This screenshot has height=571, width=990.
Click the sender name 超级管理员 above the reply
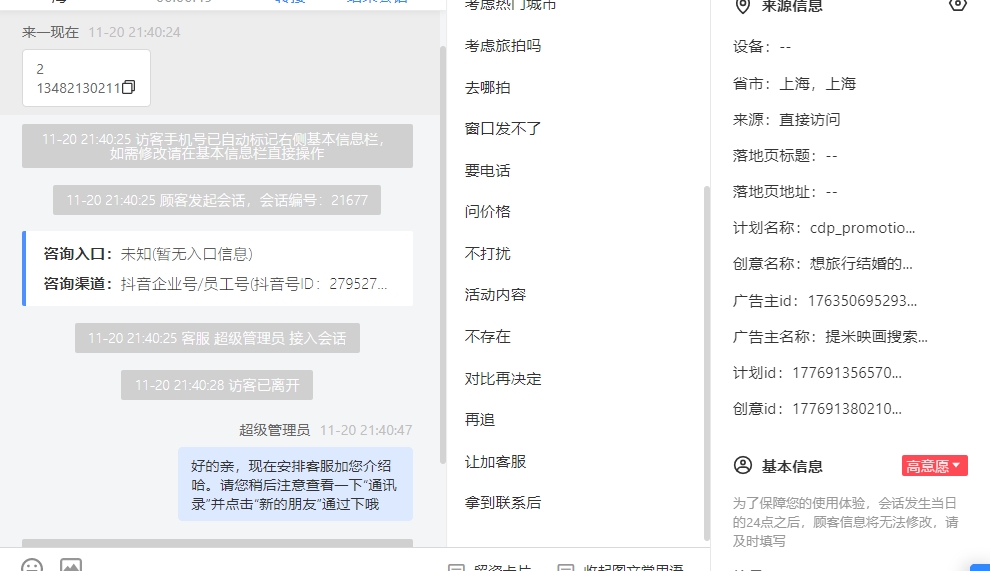pyautogui.click(x=274, y=430)
